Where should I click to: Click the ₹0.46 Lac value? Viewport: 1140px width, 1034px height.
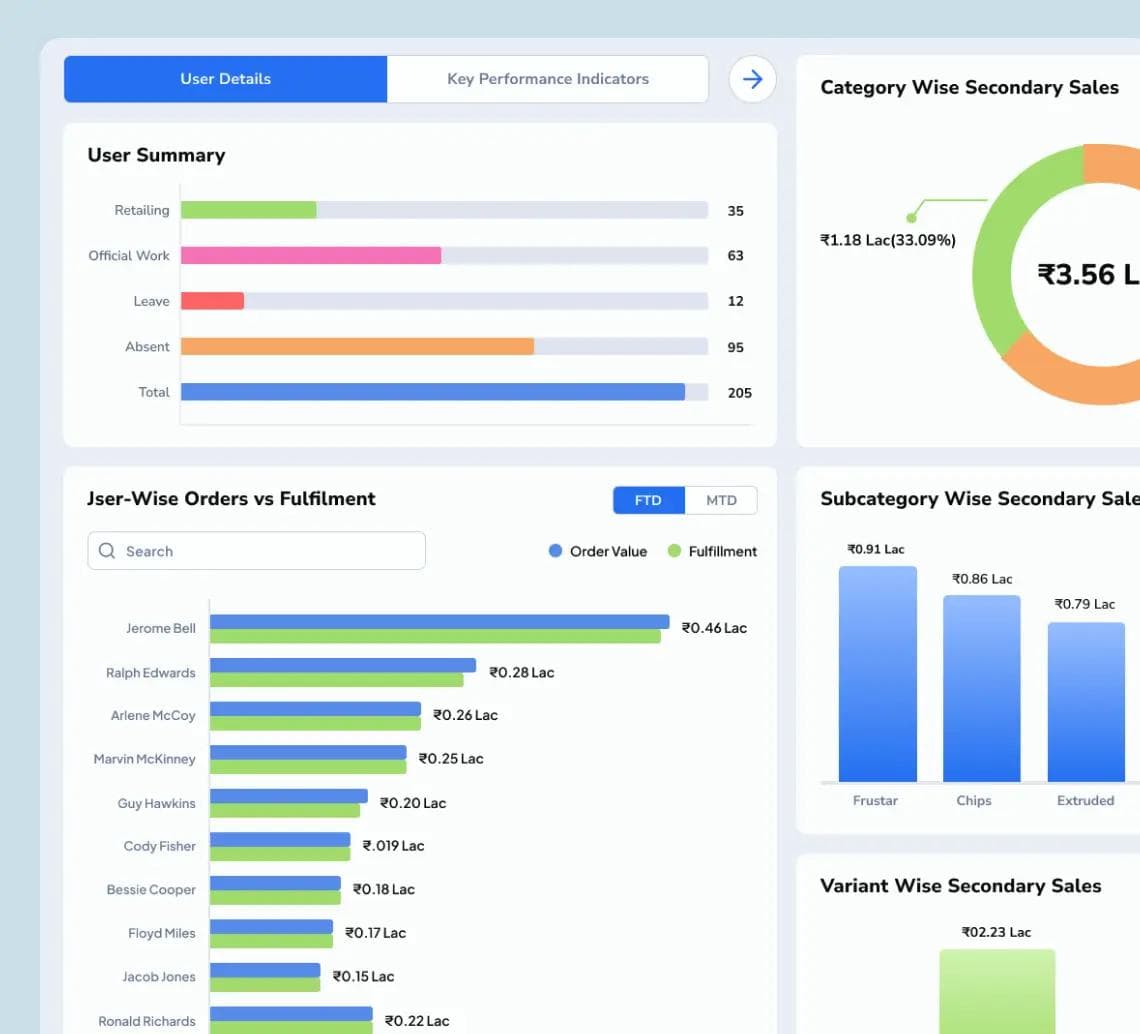tap(714, 628)
